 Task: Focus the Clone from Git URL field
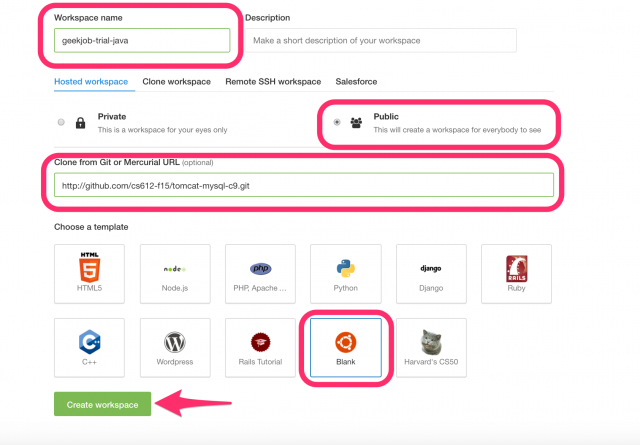click(304, 185)
